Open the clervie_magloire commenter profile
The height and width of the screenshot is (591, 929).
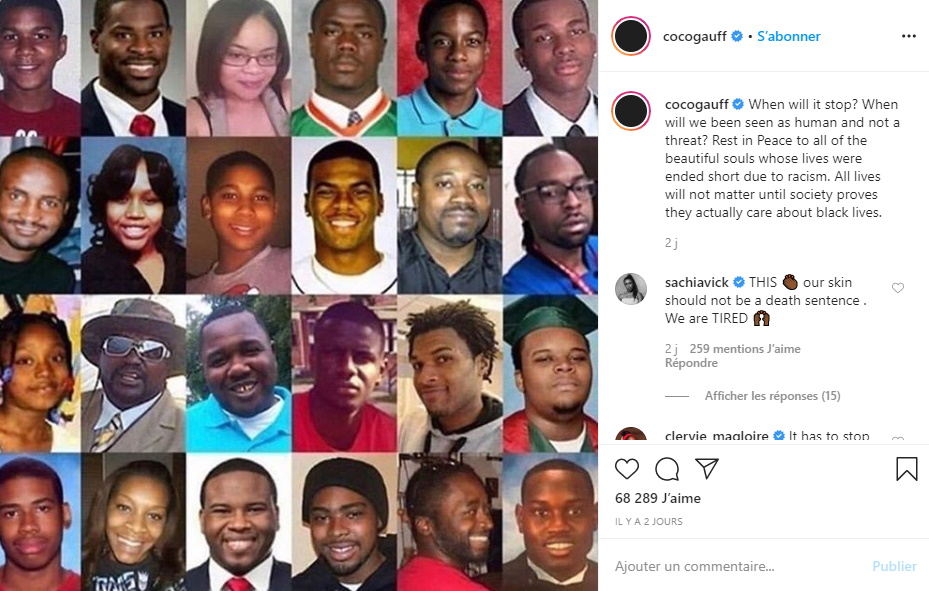(716, 436)
